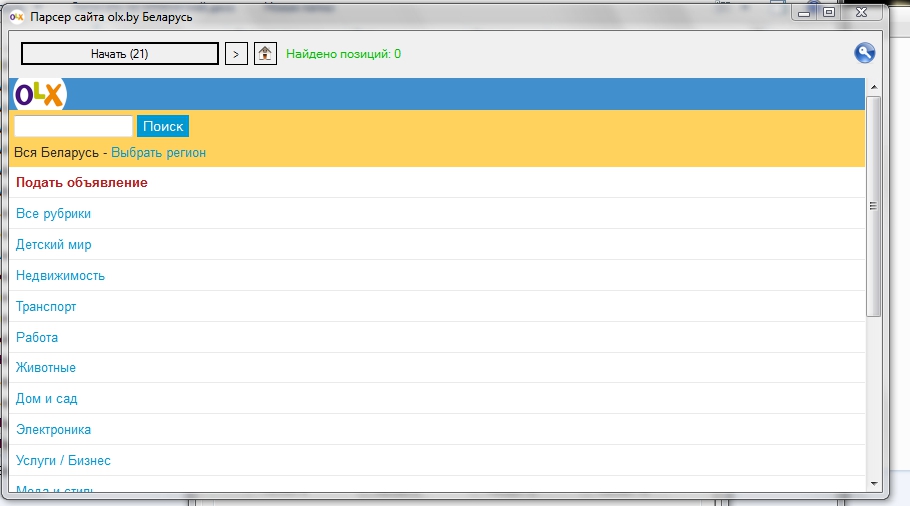Open the Дом и сад category

point(46,399)
